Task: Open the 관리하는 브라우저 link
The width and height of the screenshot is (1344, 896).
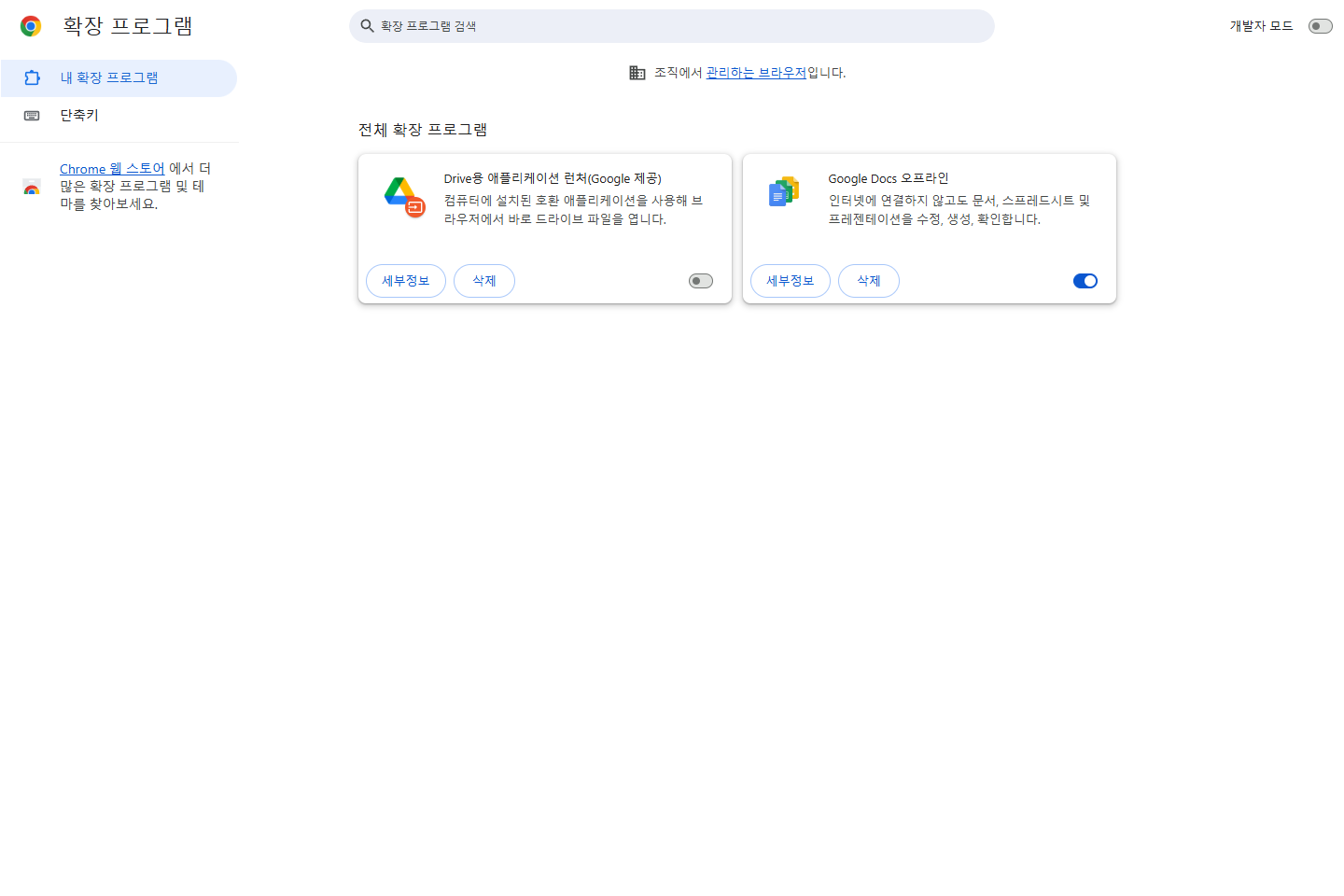Action: [x=756, y=73]
